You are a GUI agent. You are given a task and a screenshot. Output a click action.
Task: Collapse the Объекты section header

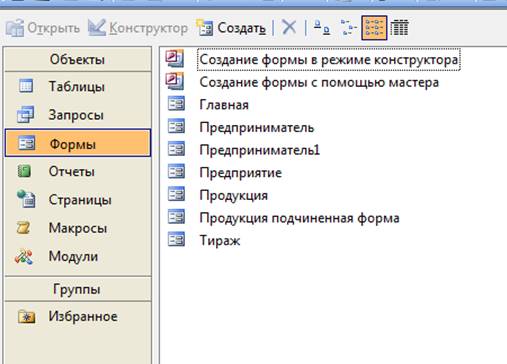[78, 59]
